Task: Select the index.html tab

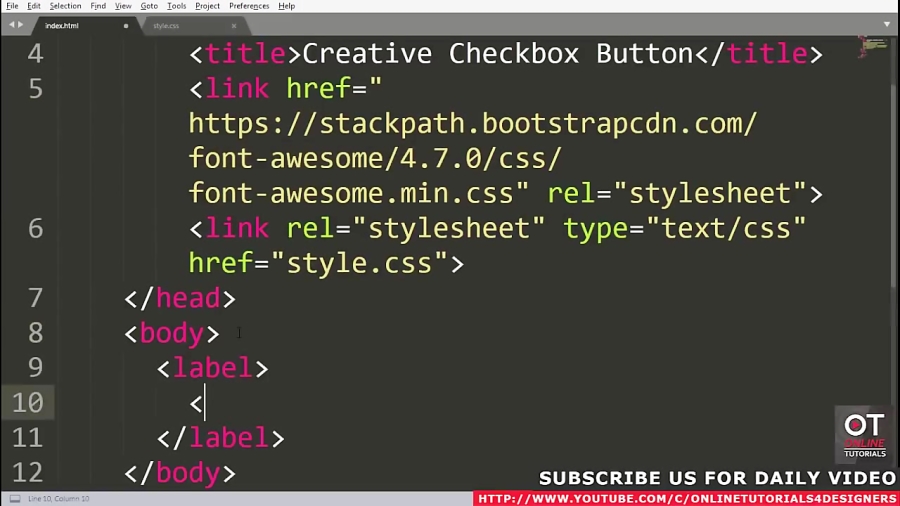Action: pos(62,26)
